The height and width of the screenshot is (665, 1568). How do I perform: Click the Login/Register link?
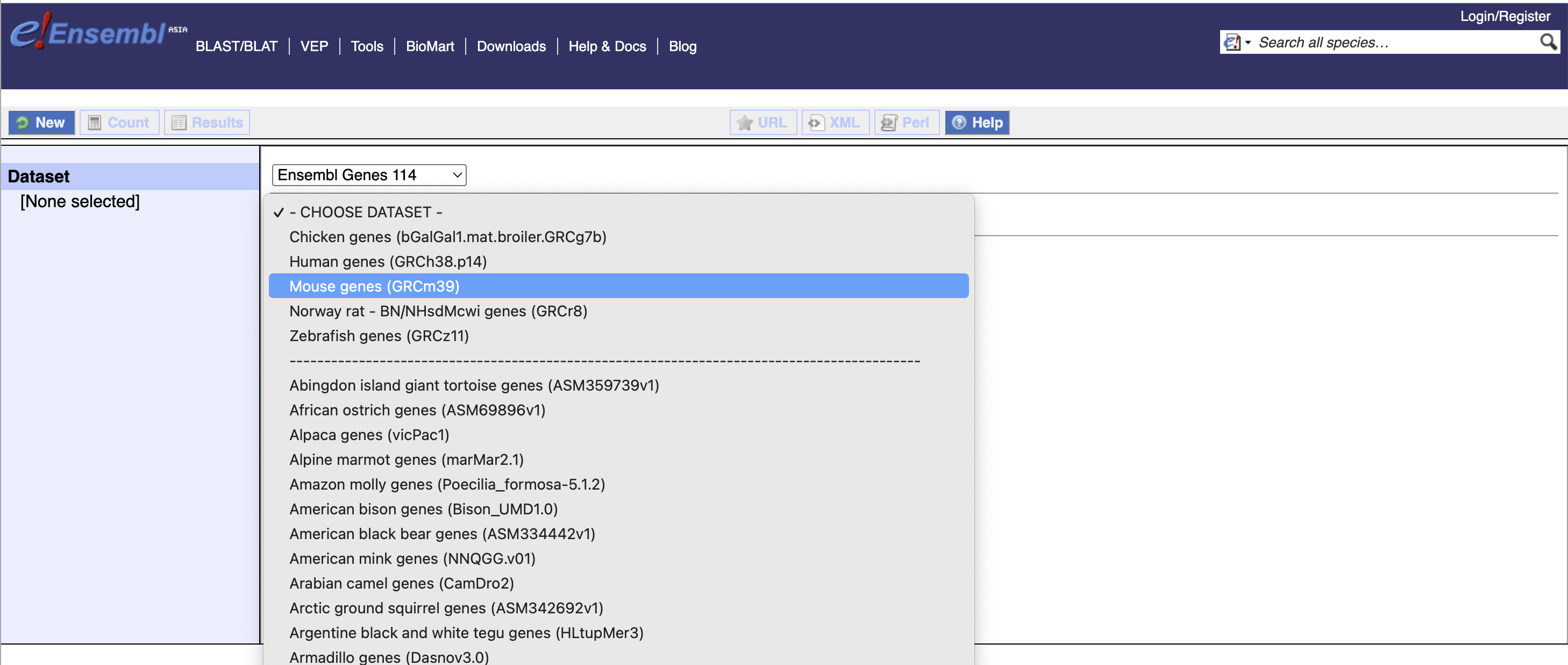1505,17
